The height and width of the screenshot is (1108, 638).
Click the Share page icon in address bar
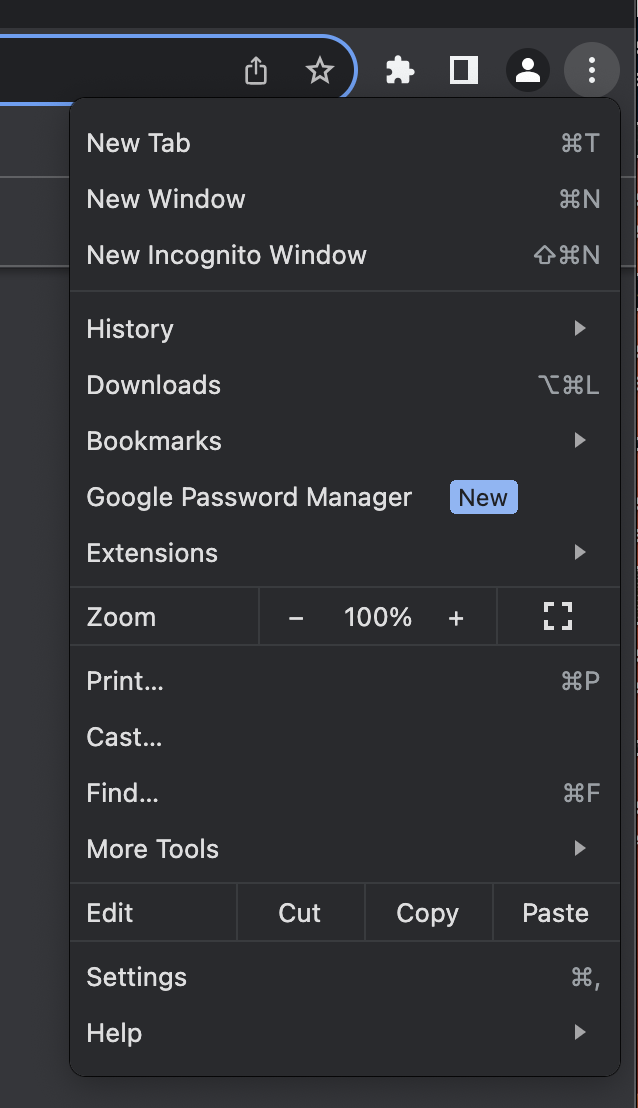[256, 71]
